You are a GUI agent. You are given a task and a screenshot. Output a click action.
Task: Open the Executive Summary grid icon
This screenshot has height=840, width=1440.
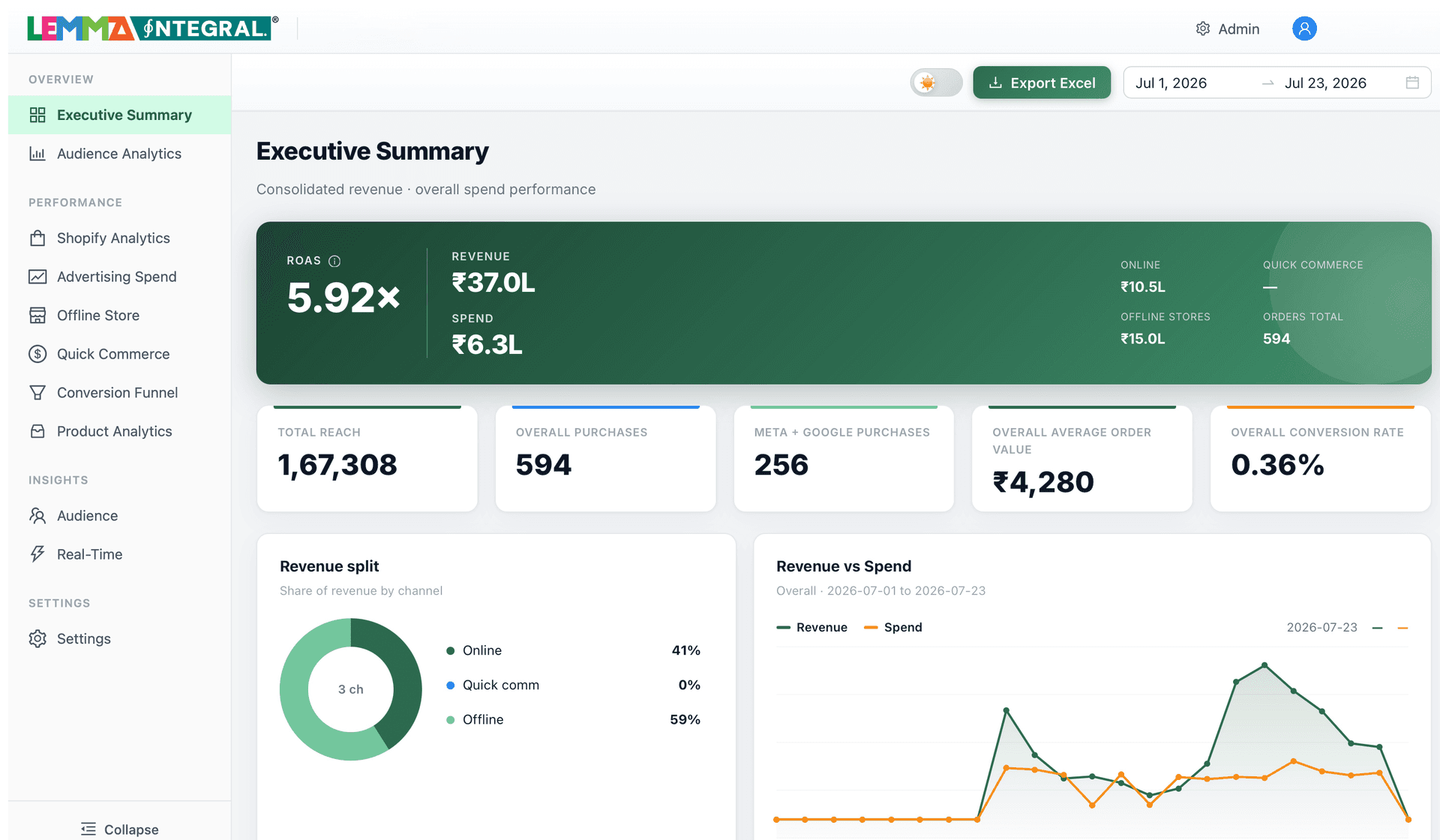pos(37,115)
